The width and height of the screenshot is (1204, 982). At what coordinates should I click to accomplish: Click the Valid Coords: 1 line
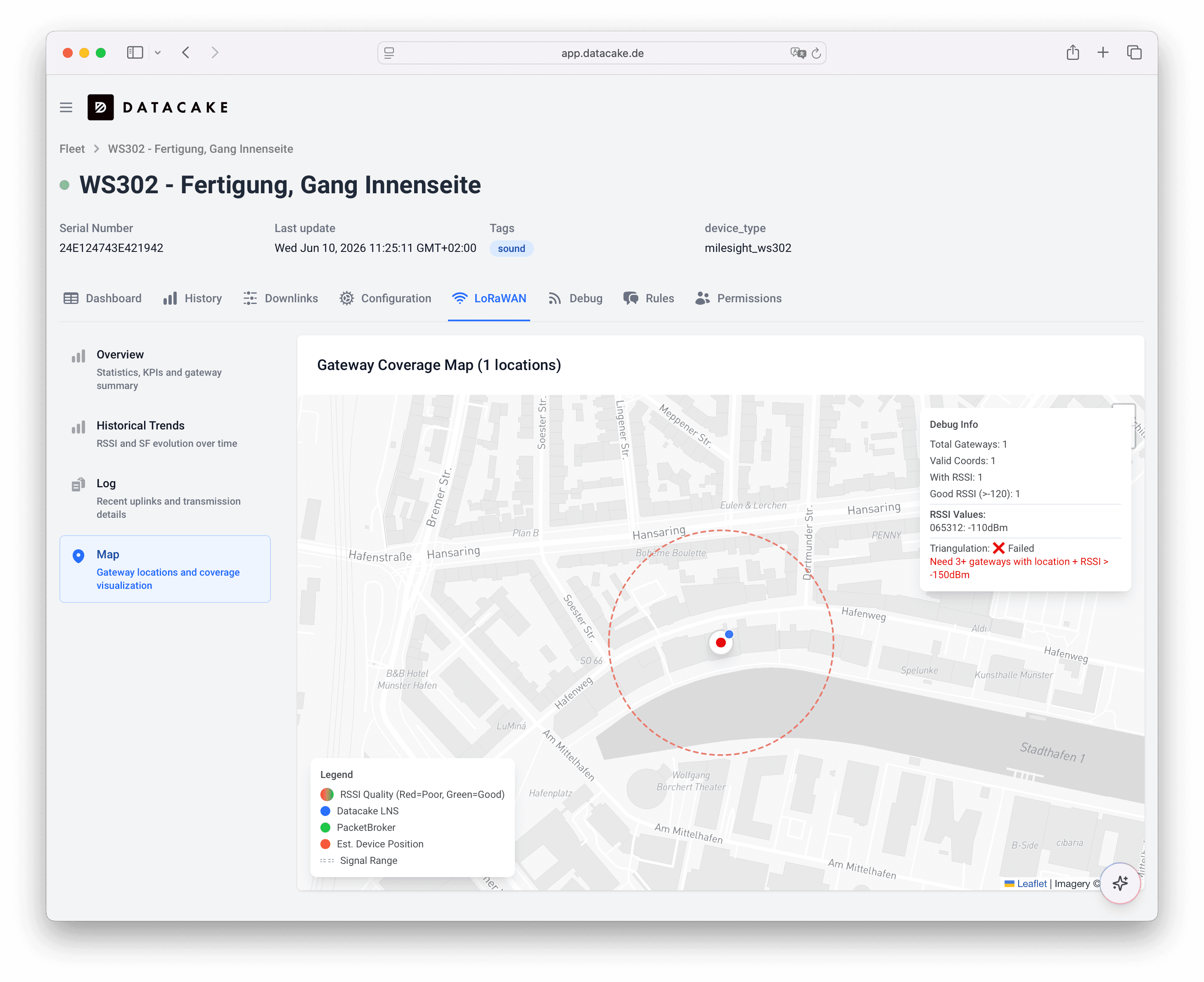click(962, 460)
